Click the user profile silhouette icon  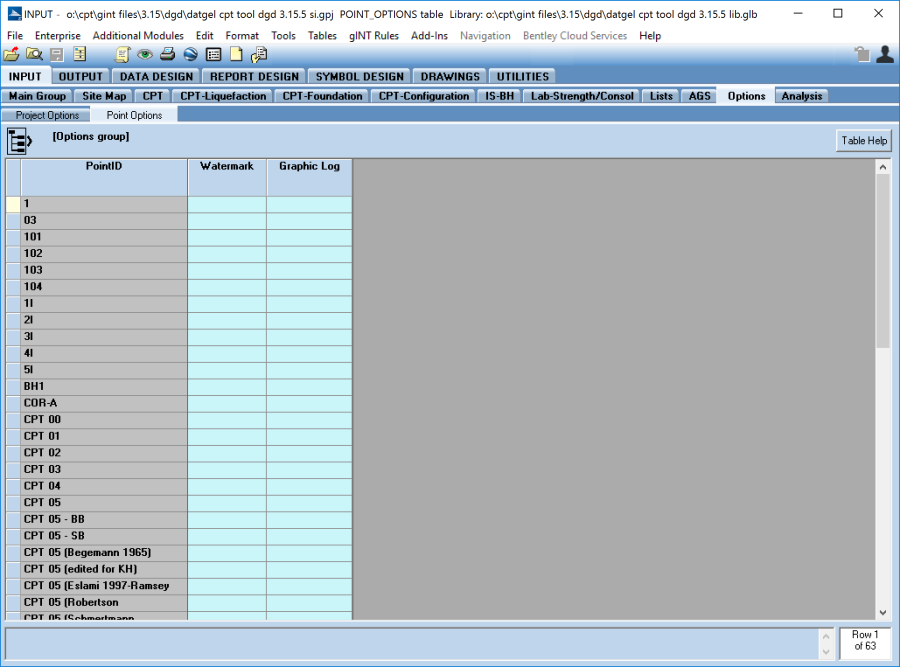tap(884, 55)
